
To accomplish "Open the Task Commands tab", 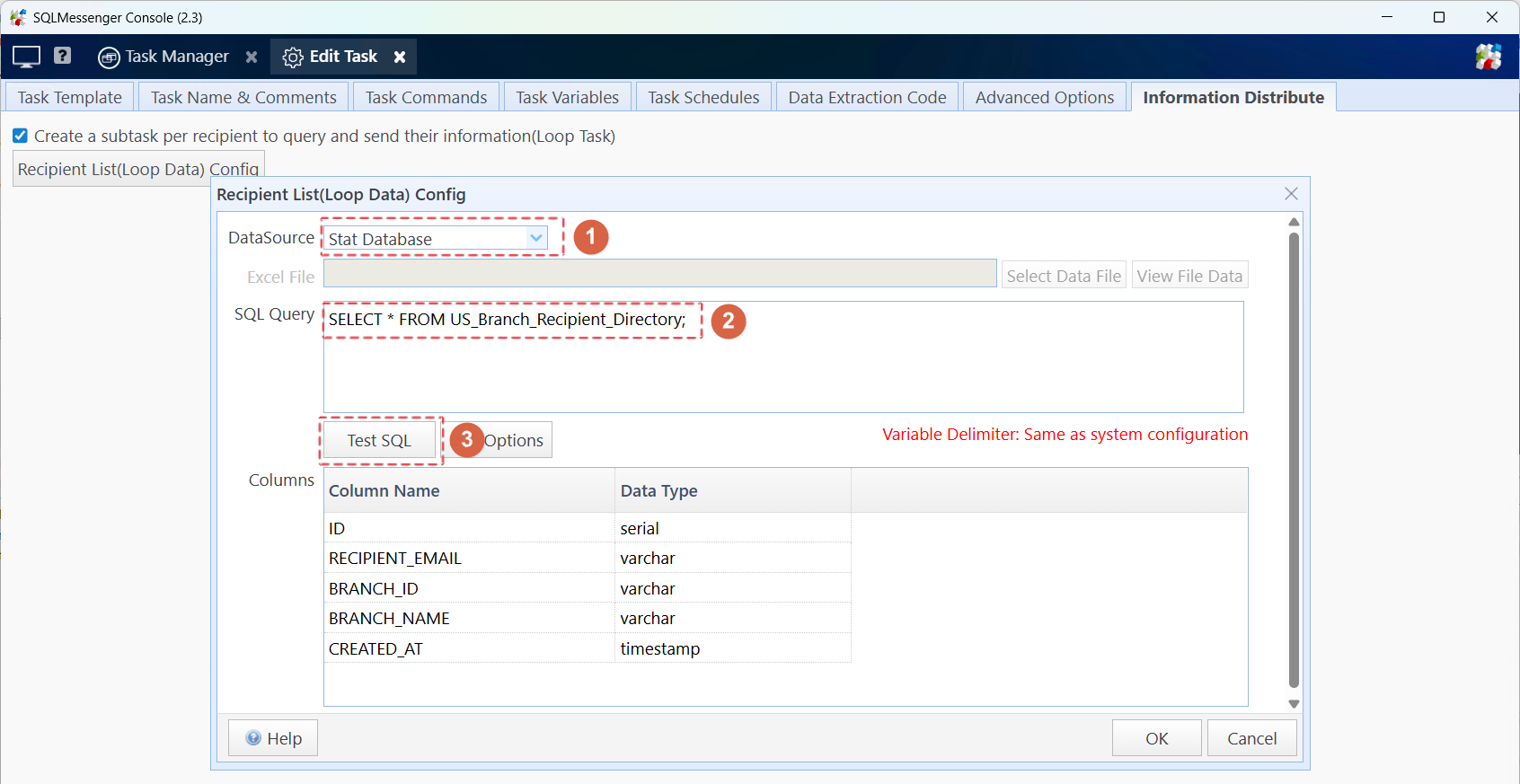I will click(426, 97).
